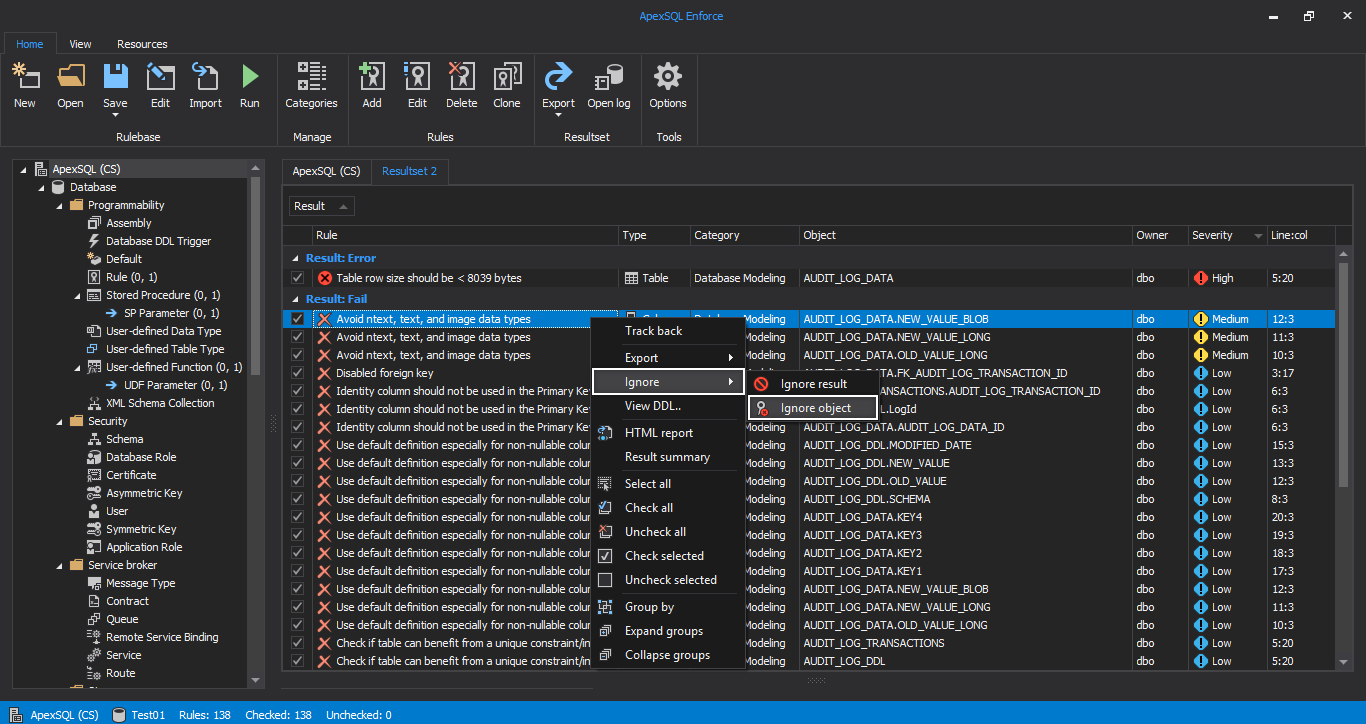Sort results by Severity column header
Screen dimensions: 1366x724
(1212, 235)
